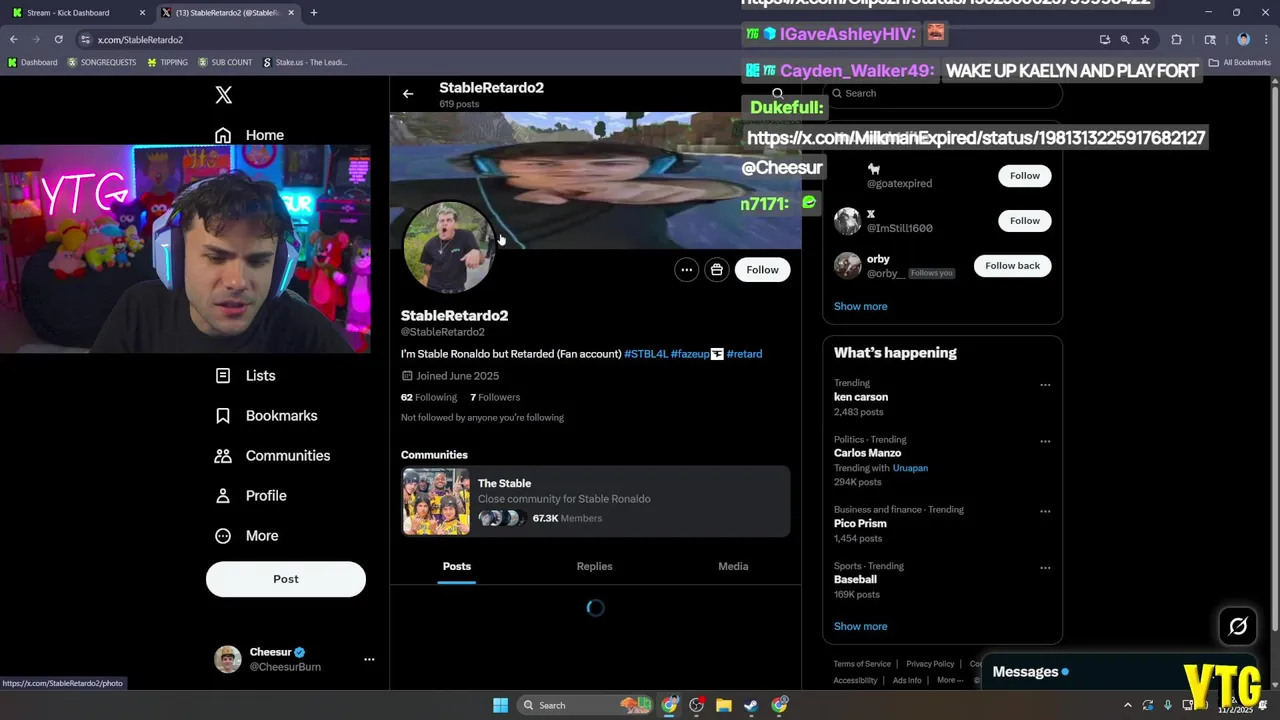Select the Replies tab
This screenshot has width=1280, height=720.
pyautogui.click(x=594, y=567)
